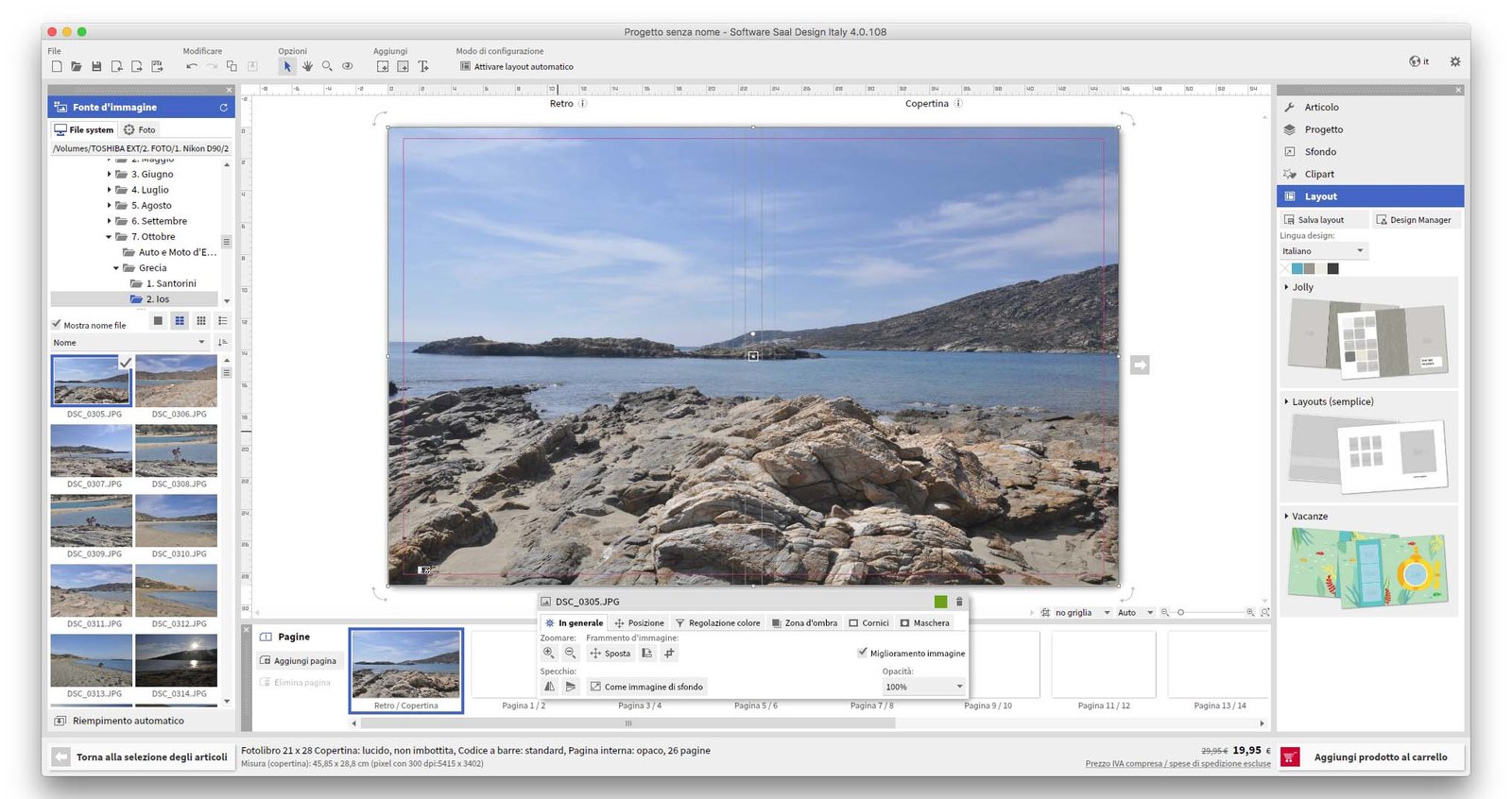Screen dimensions: 1512x799
Task: Click the add text box icon
Action: pos(423,66)
